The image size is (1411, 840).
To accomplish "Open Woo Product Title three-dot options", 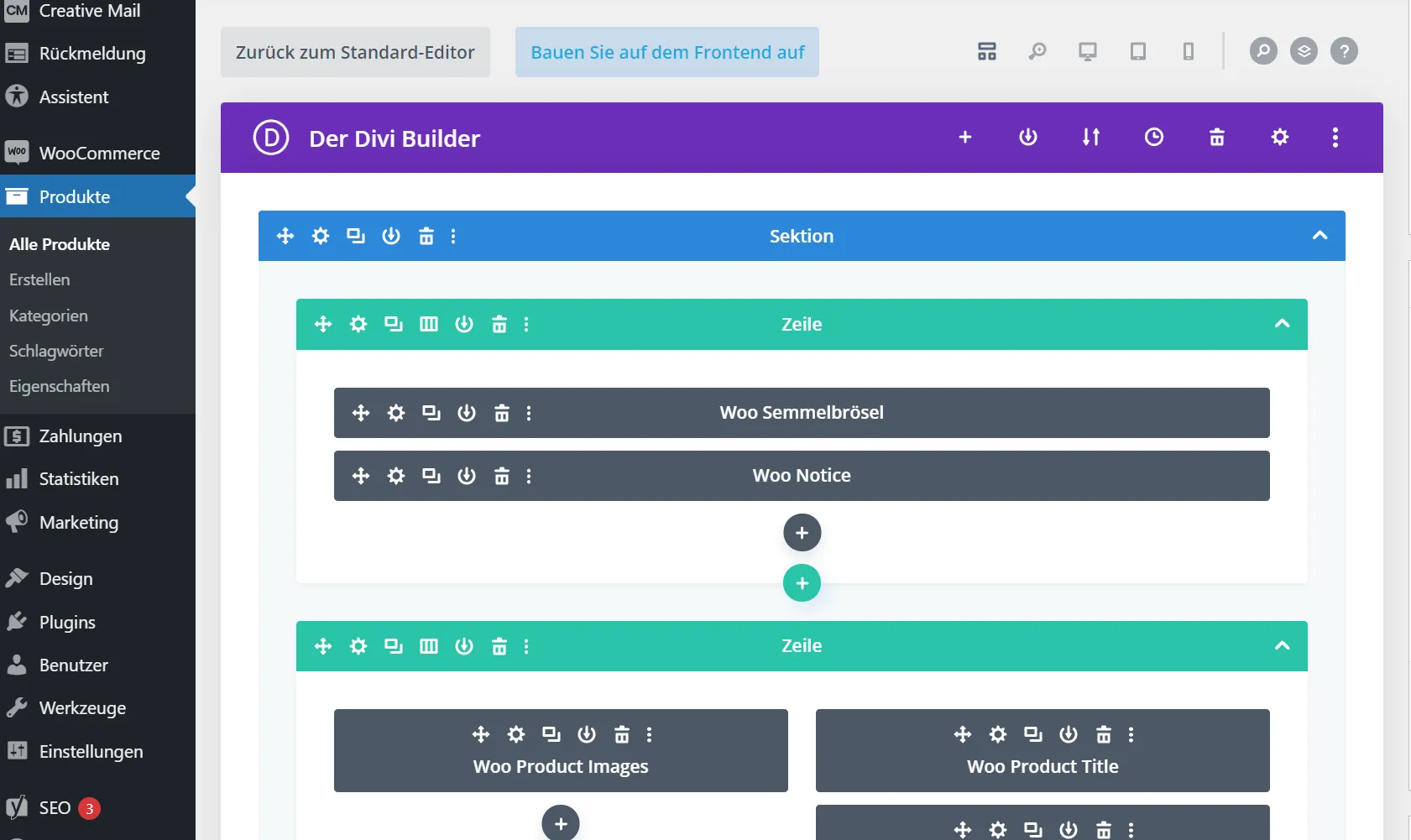I will pos(1131,734).
